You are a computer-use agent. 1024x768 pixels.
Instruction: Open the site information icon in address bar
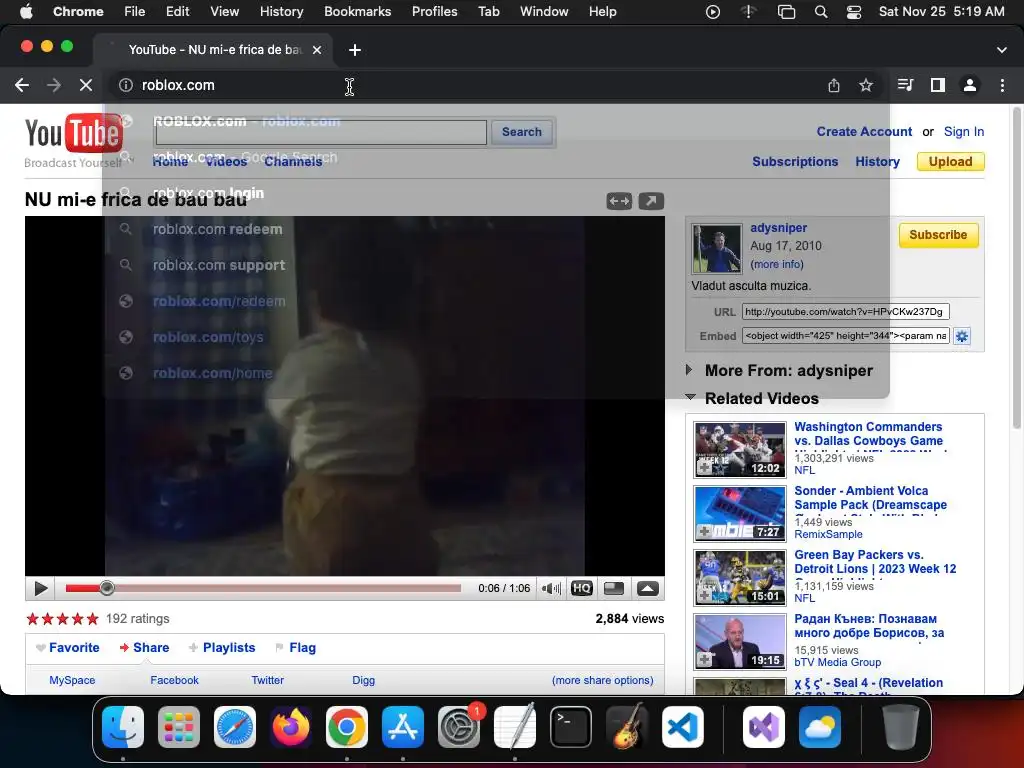[x=126, y=86]
